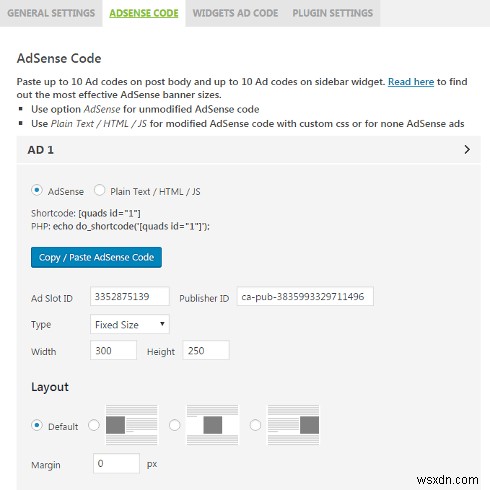Click into the Publisher ID field

[305, 296]
